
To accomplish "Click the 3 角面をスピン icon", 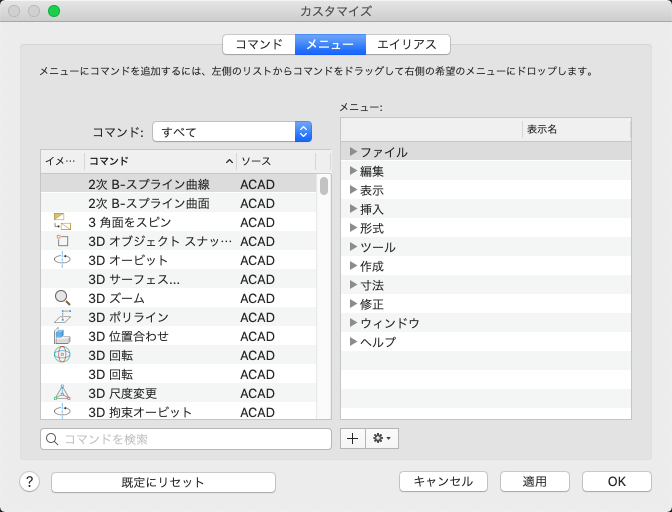I will tap(61, 222).
